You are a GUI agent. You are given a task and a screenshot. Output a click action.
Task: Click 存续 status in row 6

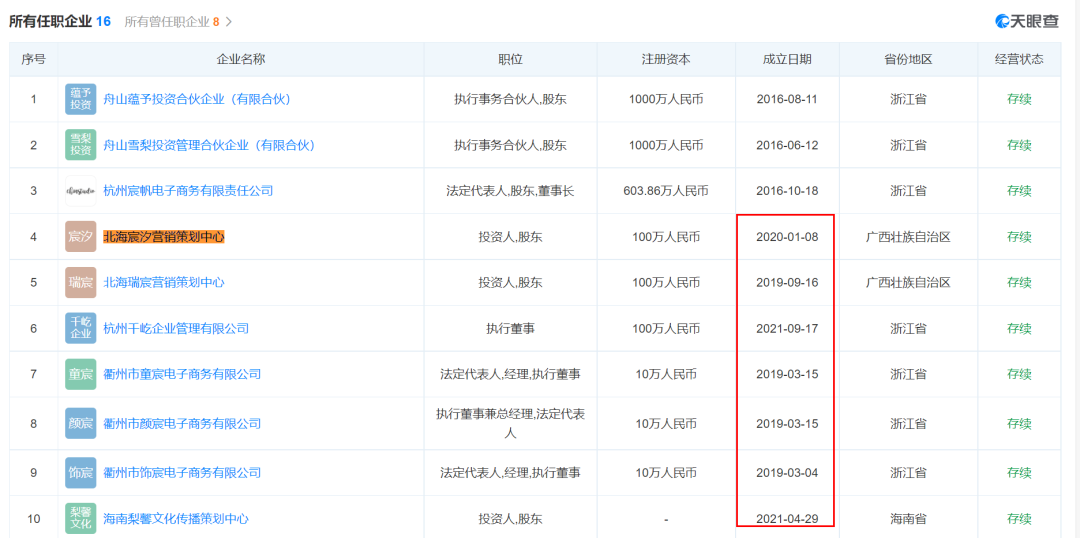tap(1019, 328)
